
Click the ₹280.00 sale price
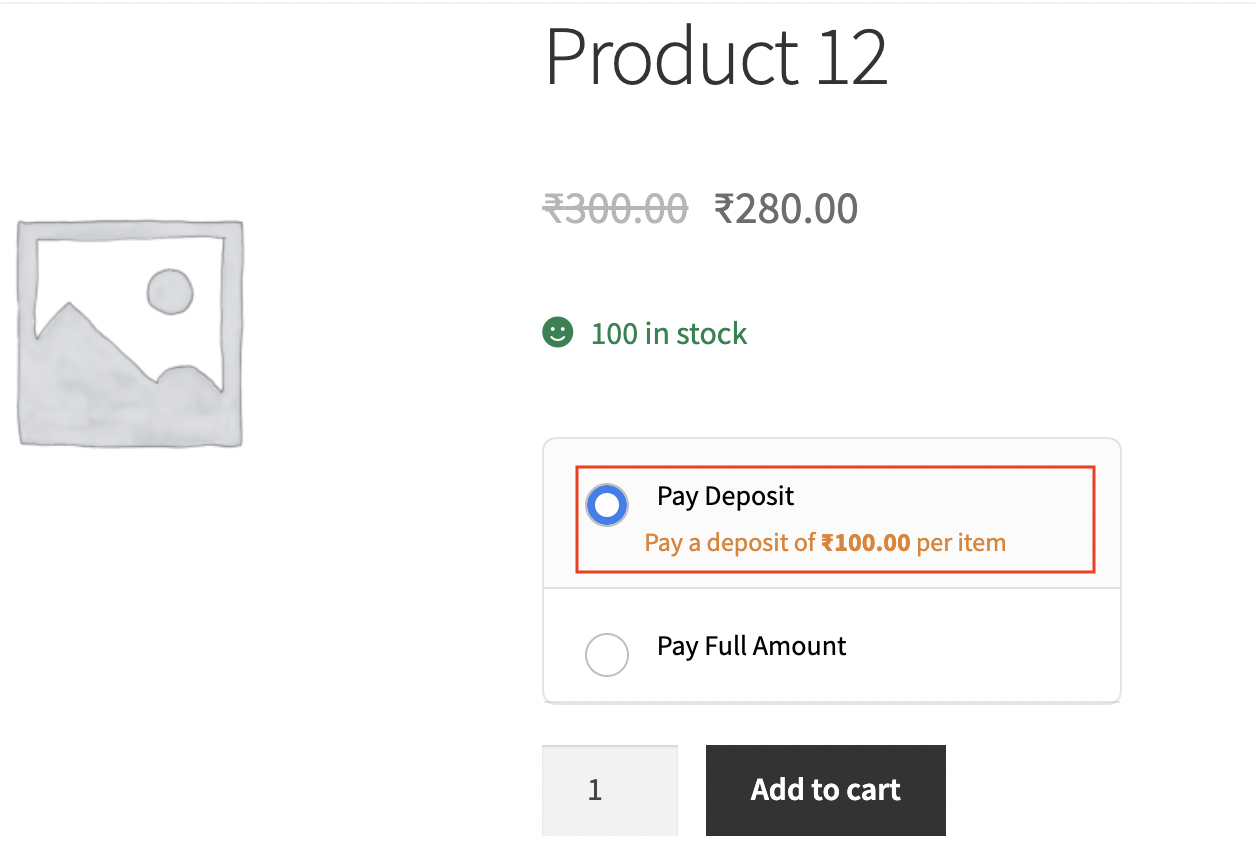pos(786,209)
